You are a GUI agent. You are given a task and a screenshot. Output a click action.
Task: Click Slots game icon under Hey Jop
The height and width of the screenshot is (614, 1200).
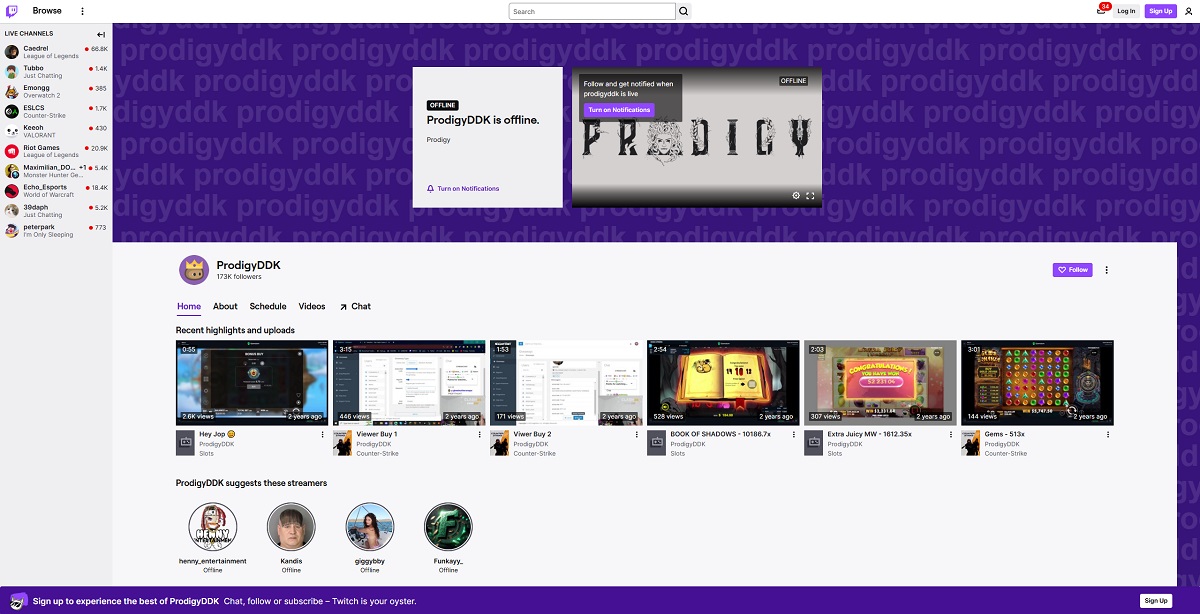[x=185, y=443]
